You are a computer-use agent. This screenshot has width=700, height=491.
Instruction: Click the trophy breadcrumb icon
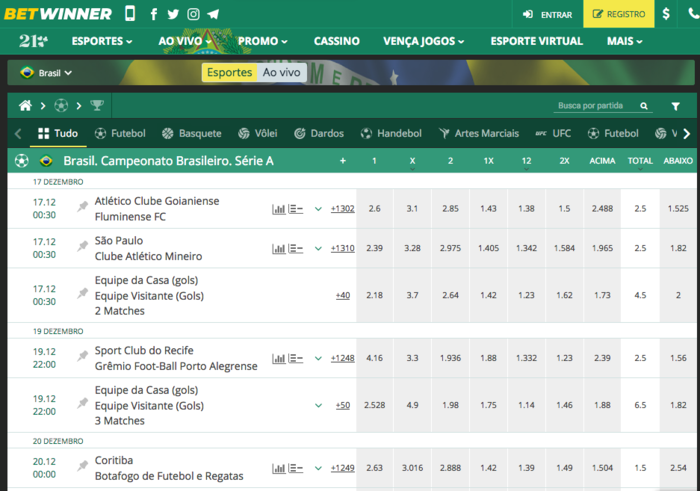point(97,106)
